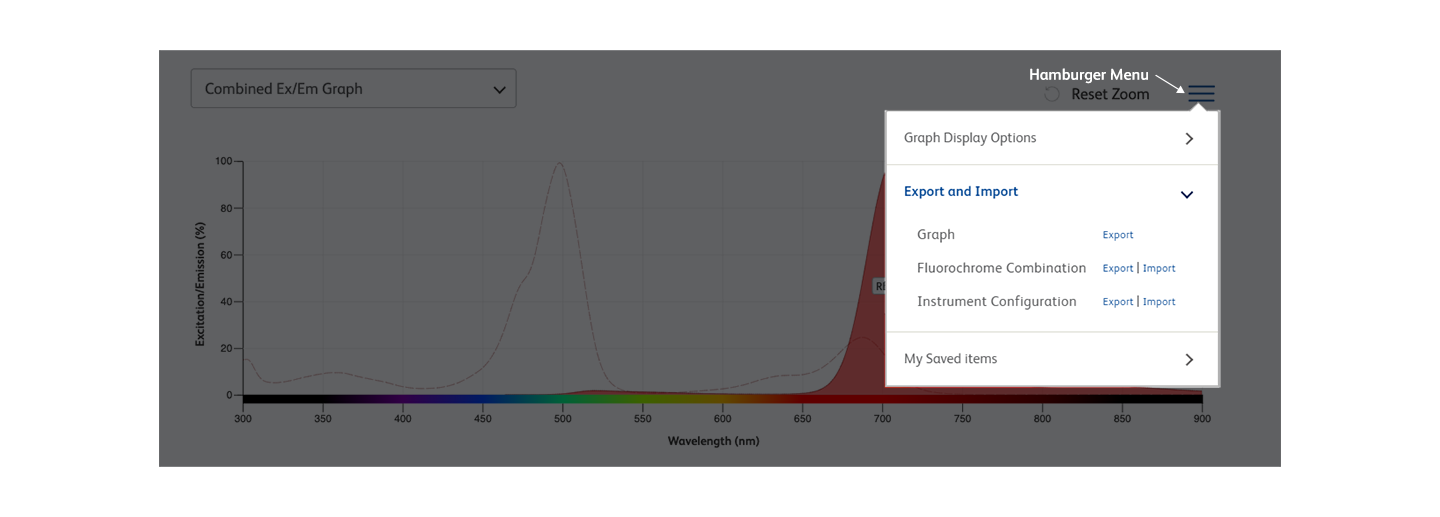Collapse Export and Import using its chevron
This screenshot has width=1440, height=517.
click(1187, 194)
